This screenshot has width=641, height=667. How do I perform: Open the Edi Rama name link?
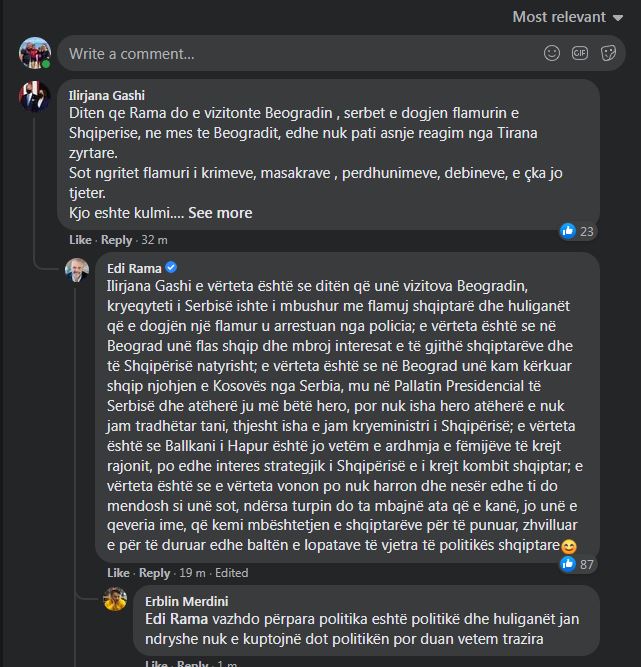134,267
